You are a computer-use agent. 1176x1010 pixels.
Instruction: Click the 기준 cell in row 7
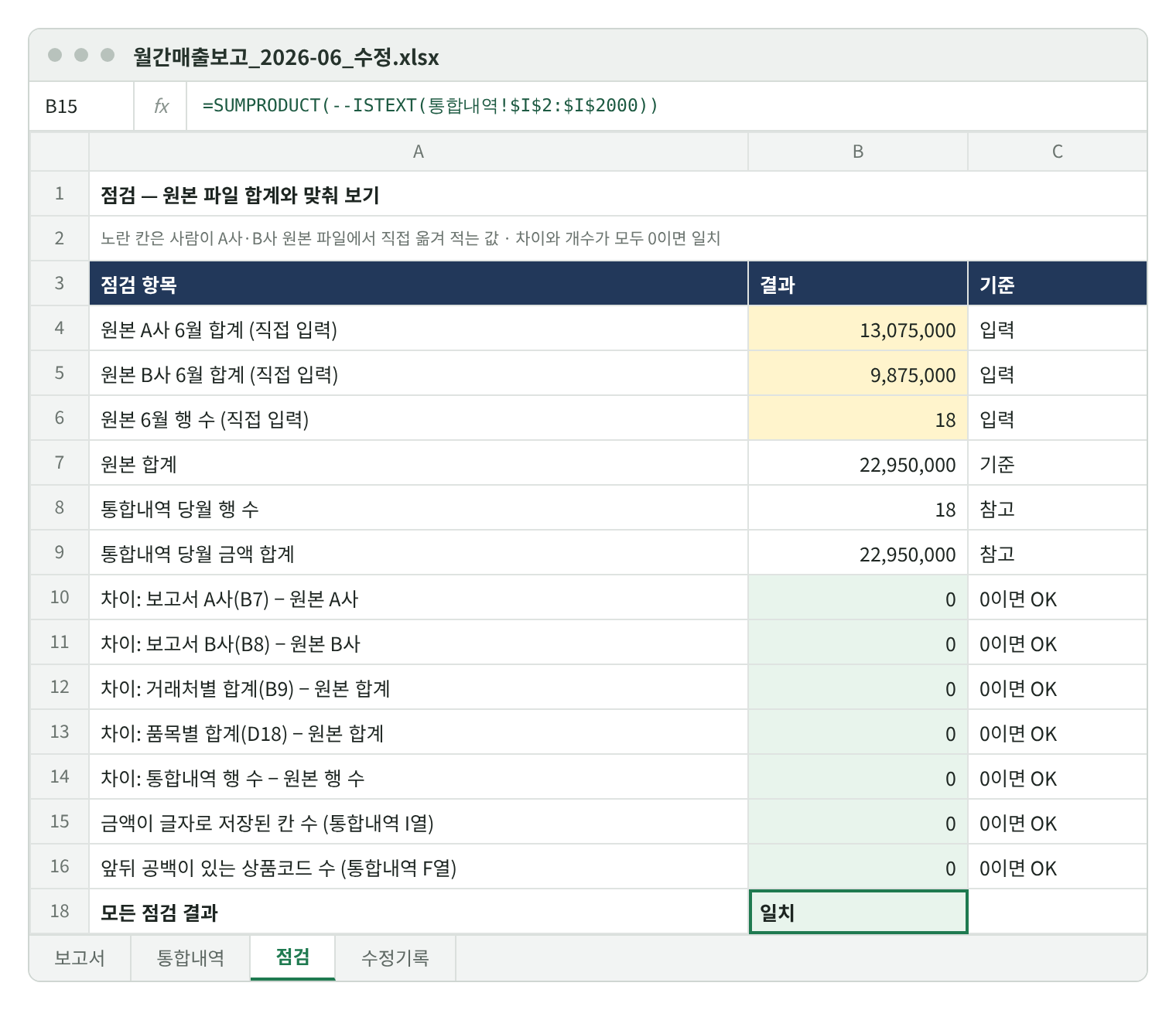[1057, 464]
